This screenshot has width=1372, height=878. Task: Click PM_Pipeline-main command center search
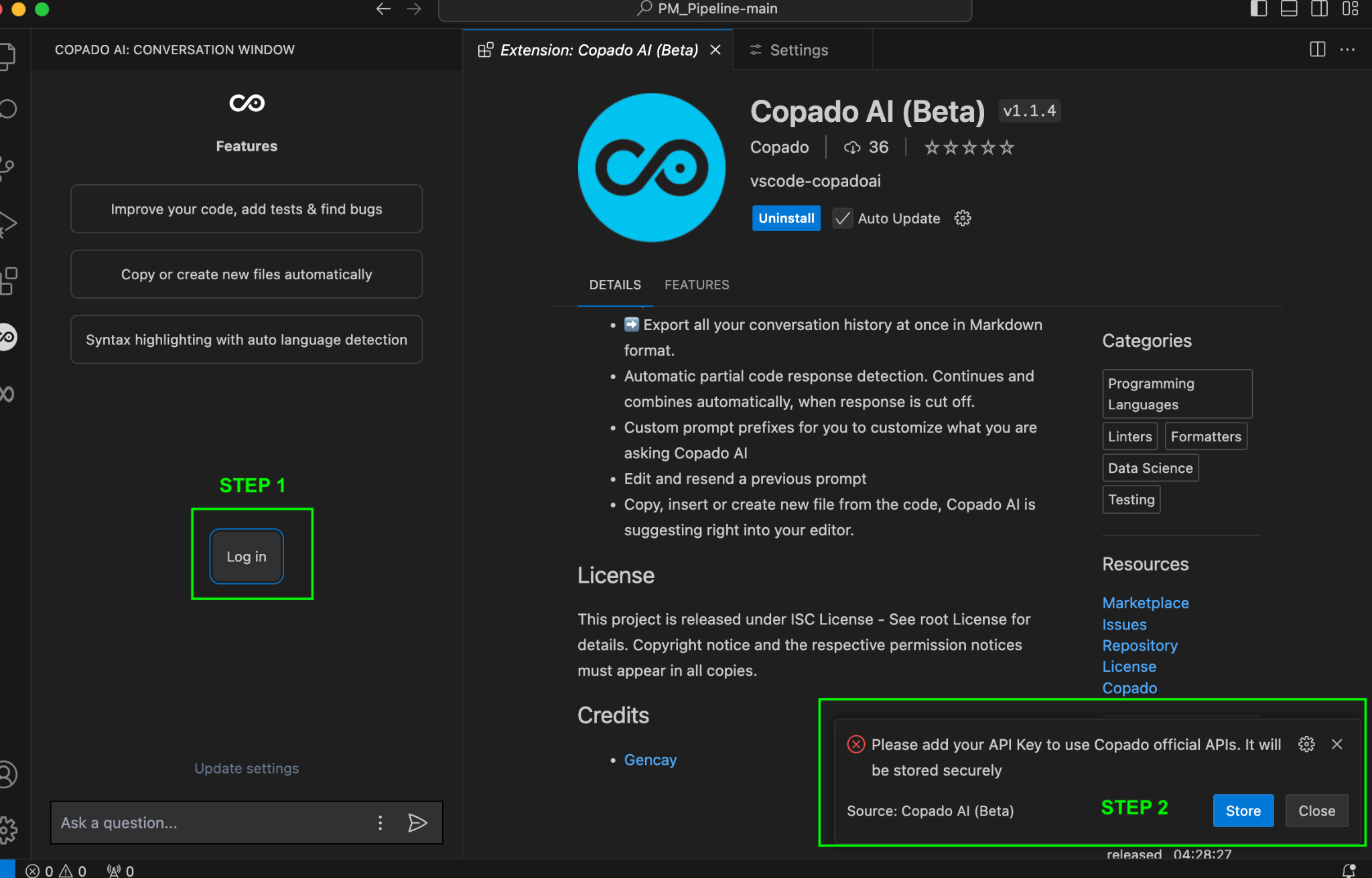point(705,9)
